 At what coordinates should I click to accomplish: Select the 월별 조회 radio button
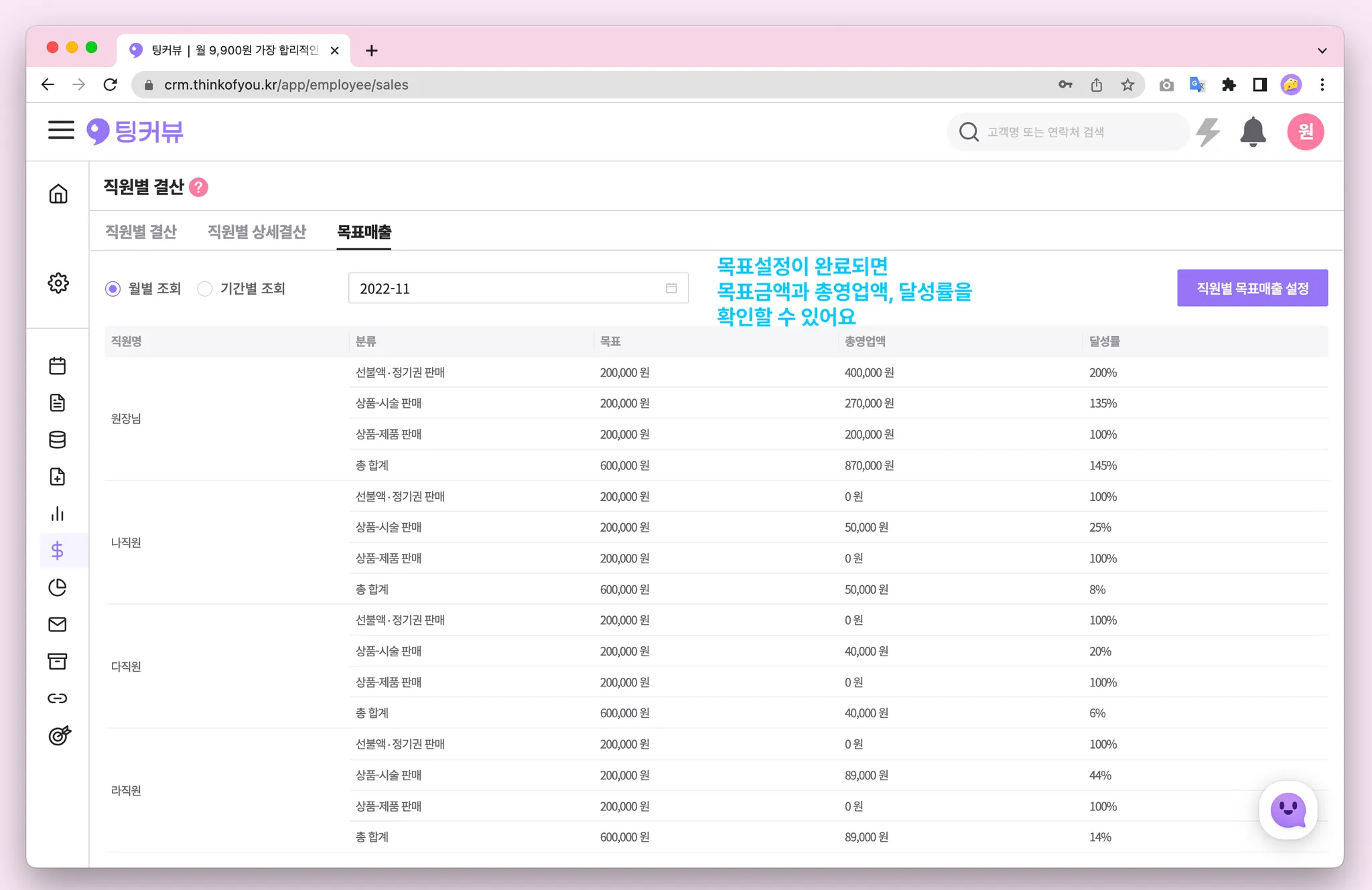pos(113,289)
